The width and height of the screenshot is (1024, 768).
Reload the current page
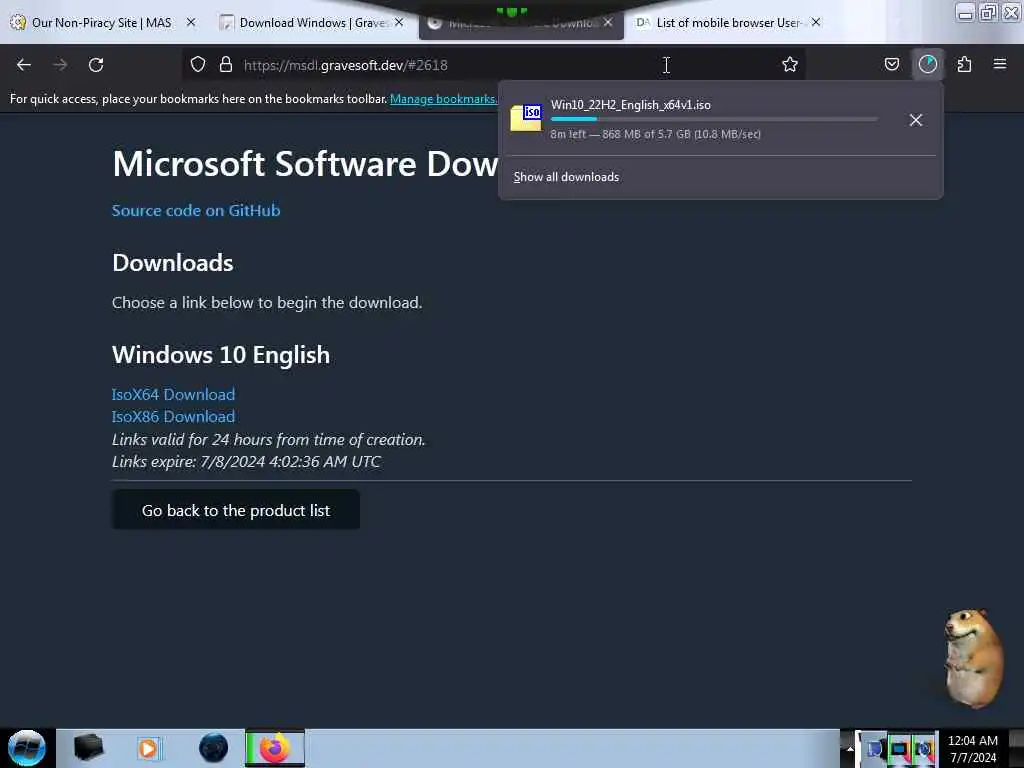96,65
